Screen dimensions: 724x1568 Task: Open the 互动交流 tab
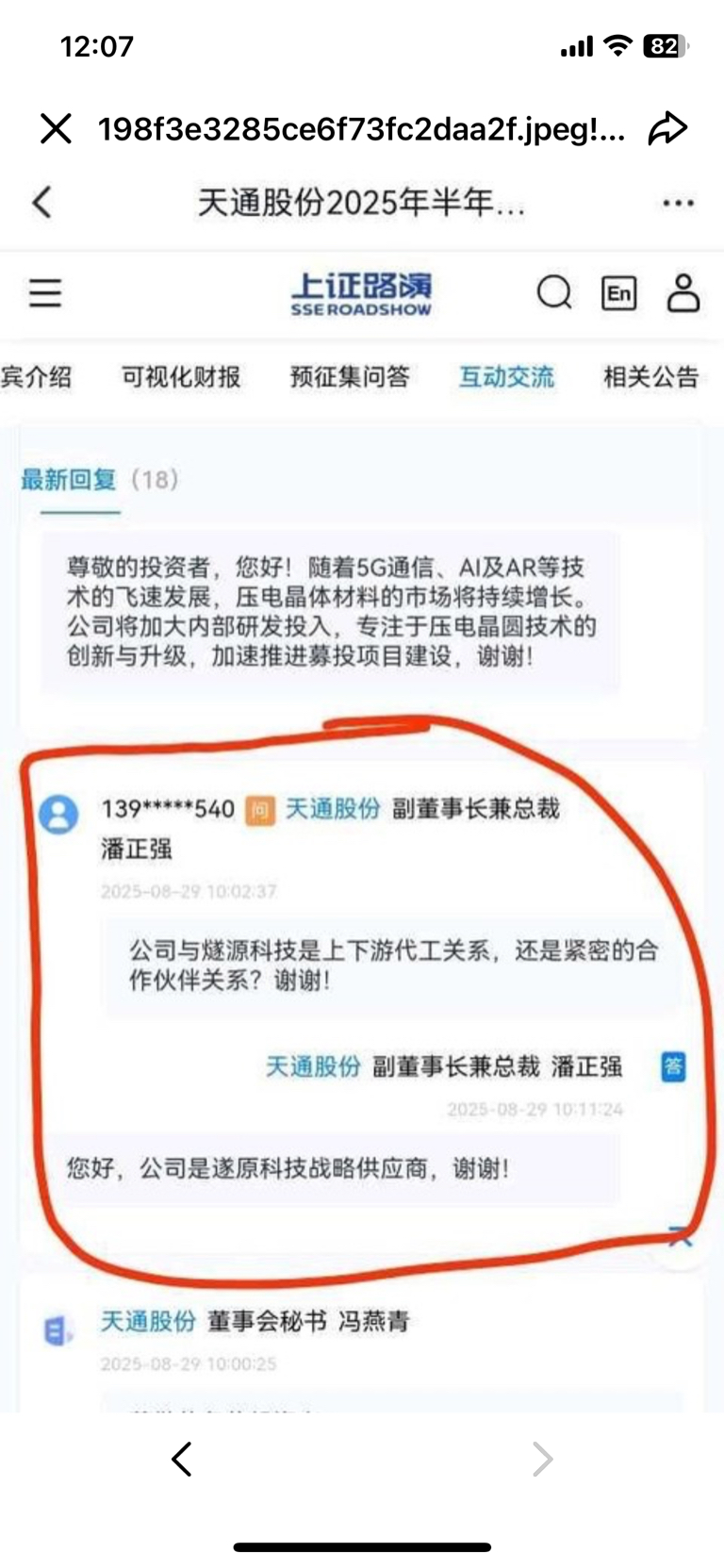(x=506, y=377)
